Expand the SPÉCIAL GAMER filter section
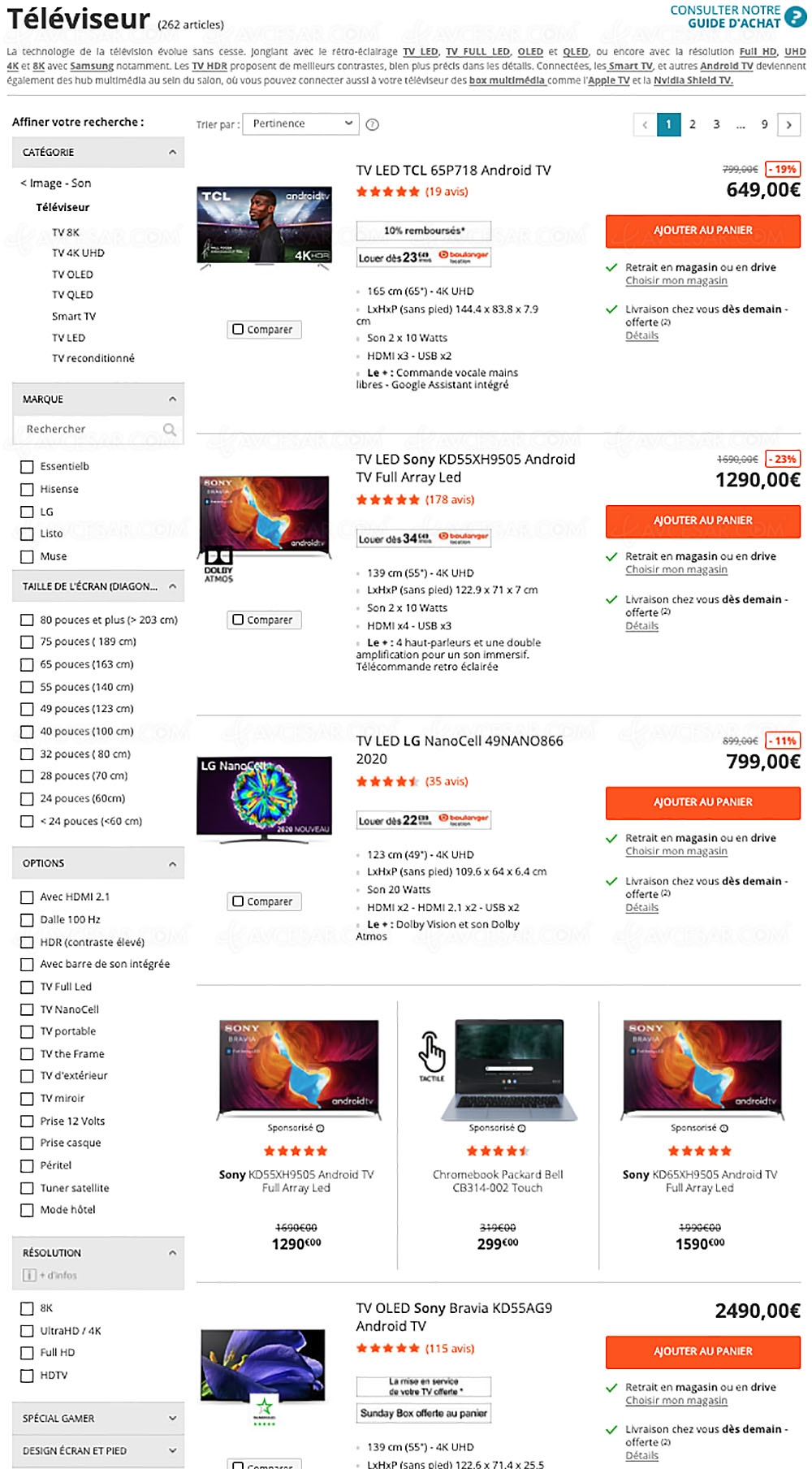The image size is (812, 1469). 171,1418
